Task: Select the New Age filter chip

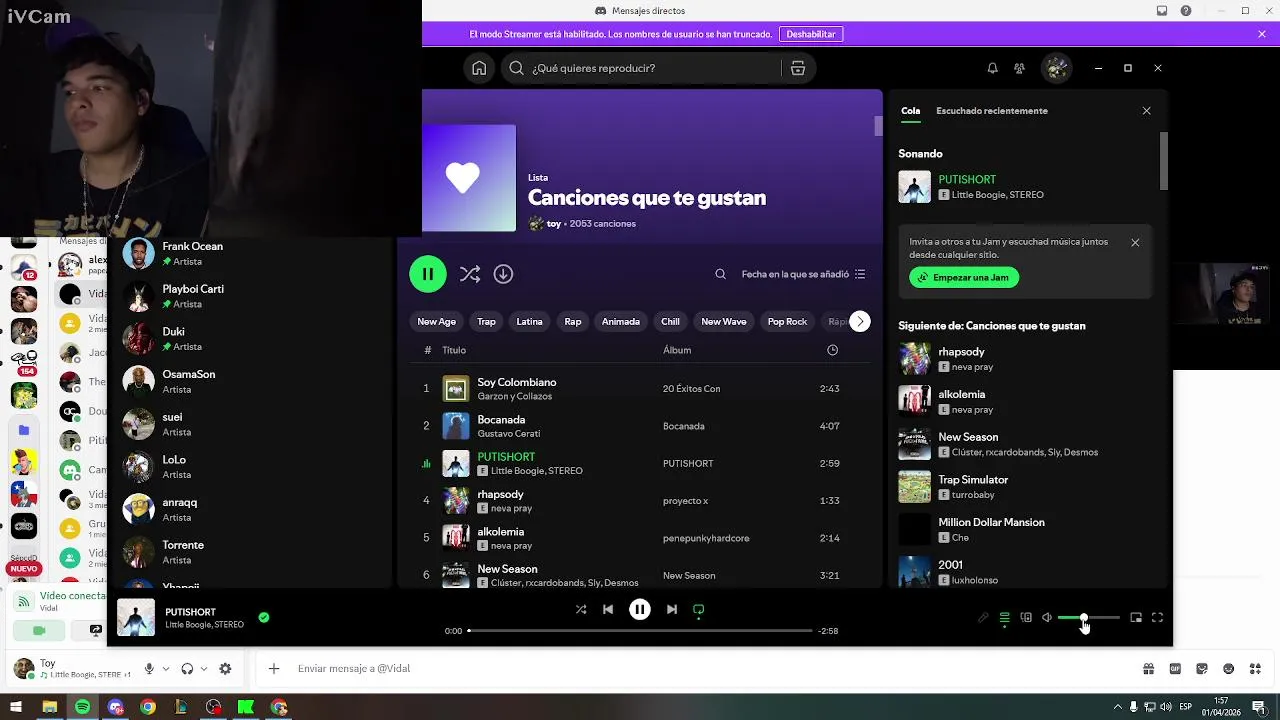Action: tap(436, 322)
